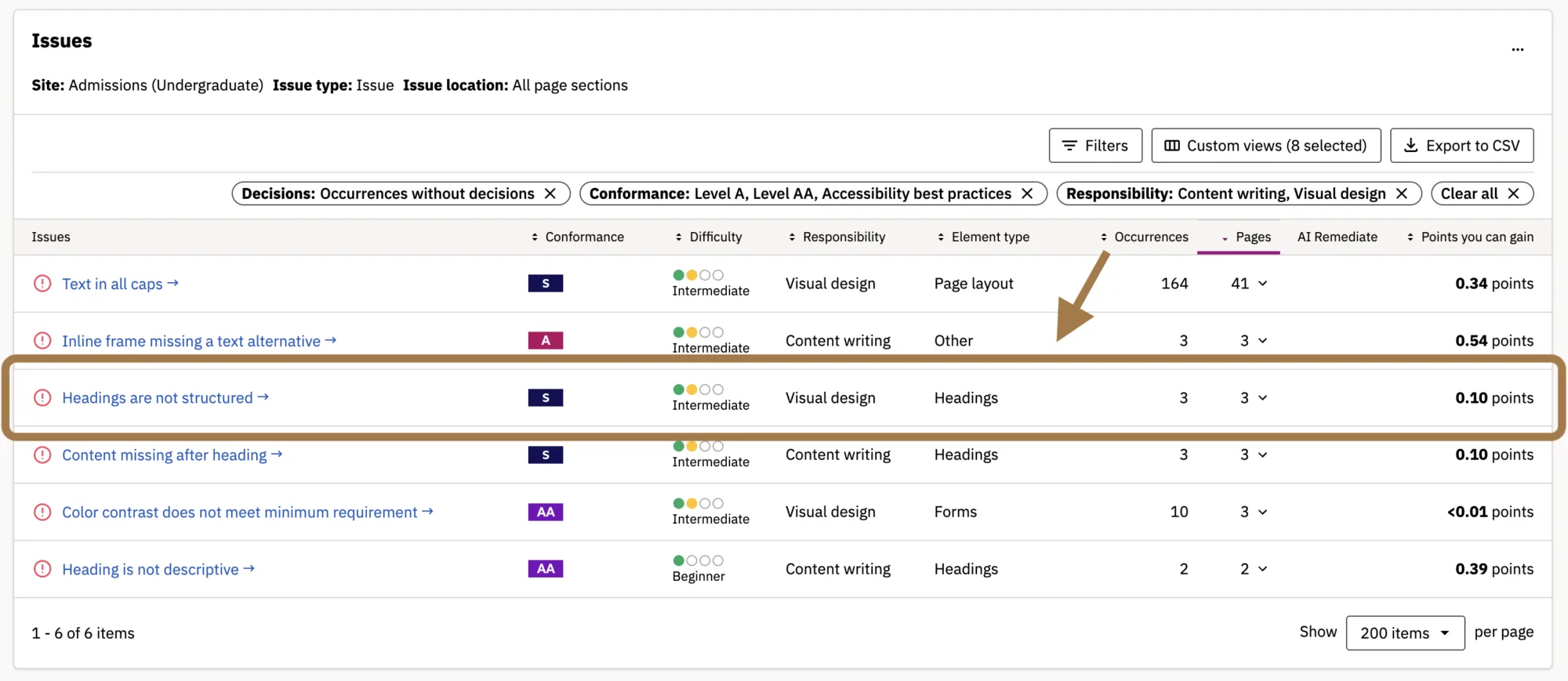Viewport: 1568px width, 681px height.
Task: Click the AI Remediate column header
Action: point(1337,237)
